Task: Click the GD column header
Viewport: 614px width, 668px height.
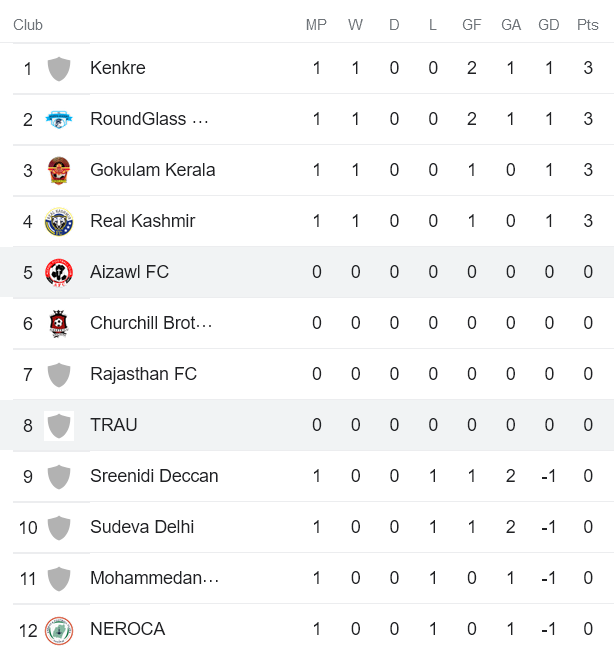Action: [548, 25]
